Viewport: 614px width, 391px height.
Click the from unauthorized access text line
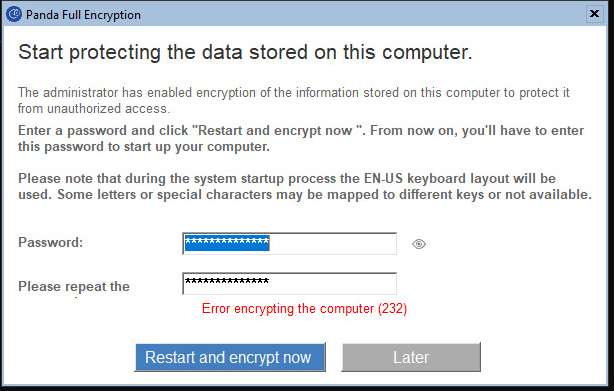click(94, 108)
